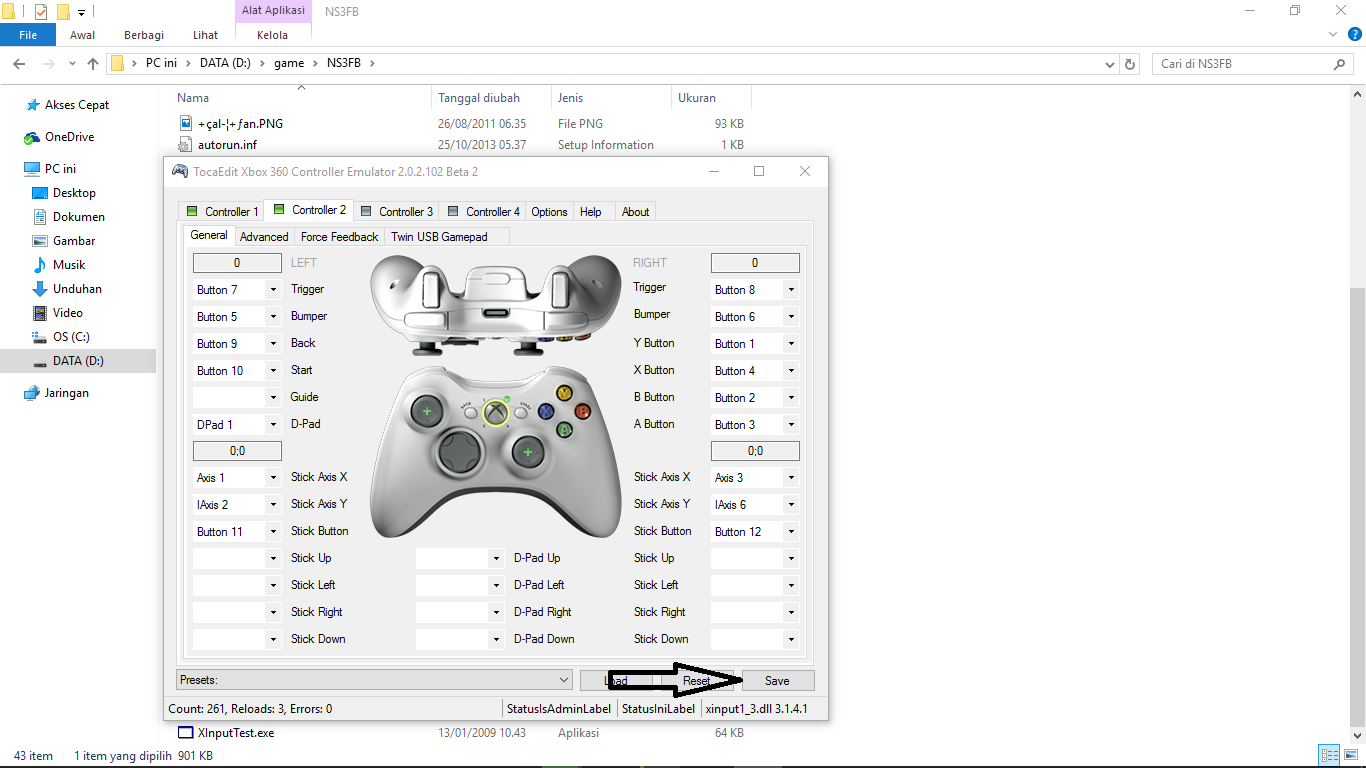Click the Xbox Guide button on controller image
This screenshot has height=768, width=1366.
coord(495,411)
